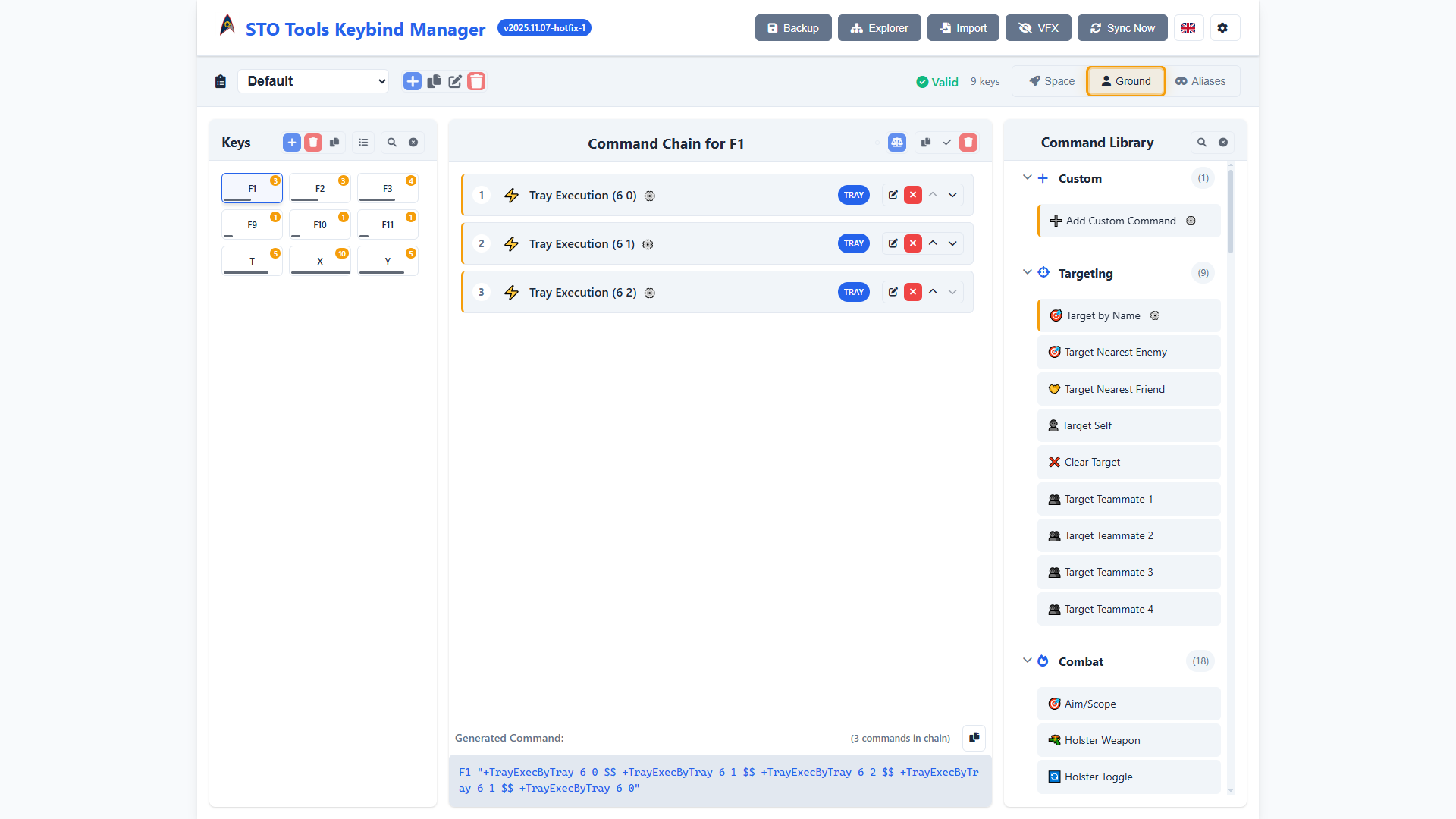The width and height of the screenshot is (1456, 819).
Task: Click the pencil edit icon on Tray Execution (6 1)
Action: click(x=893, y=243)
